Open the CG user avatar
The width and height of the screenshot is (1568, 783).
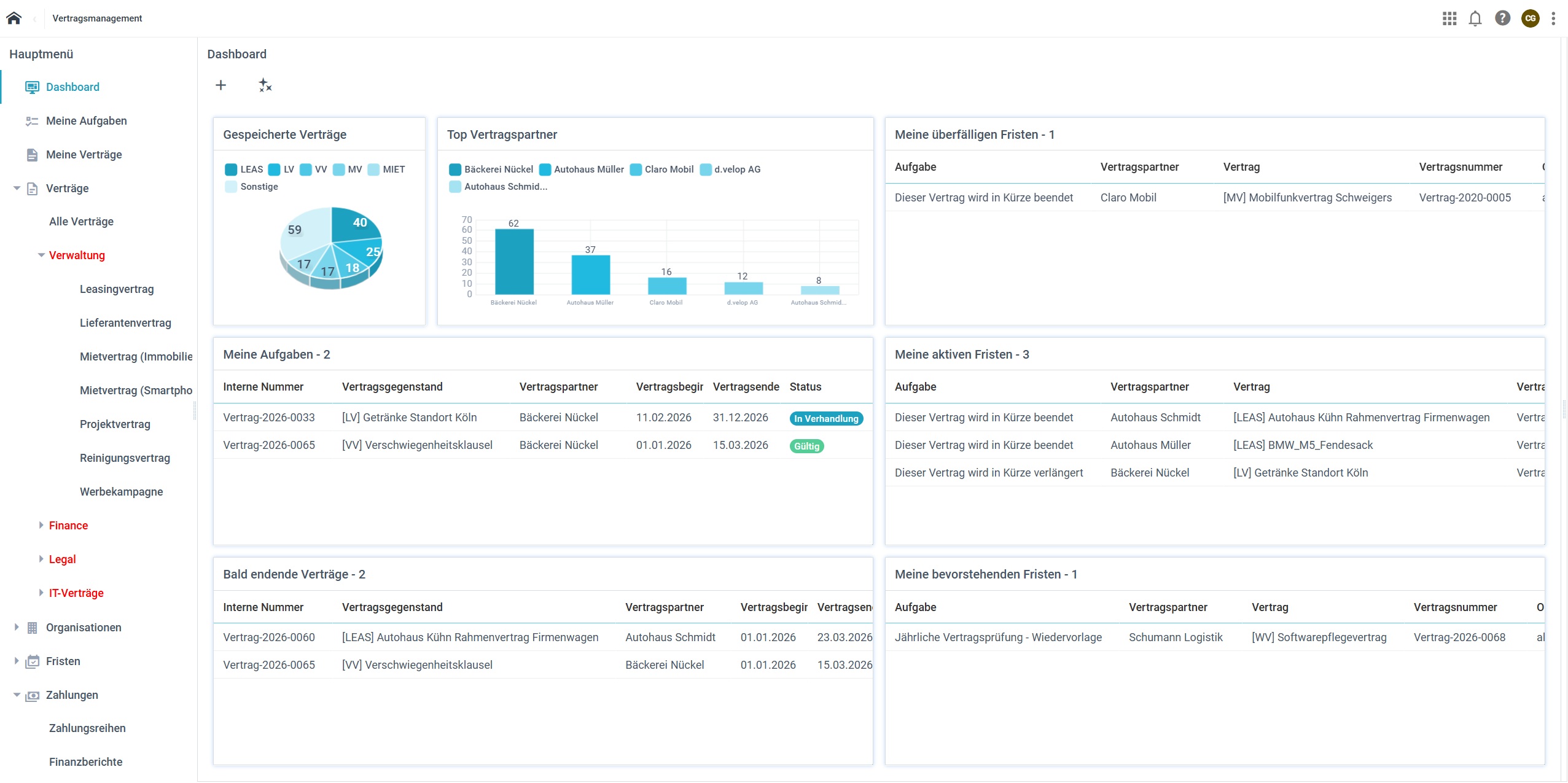[x=1529, y=18]
